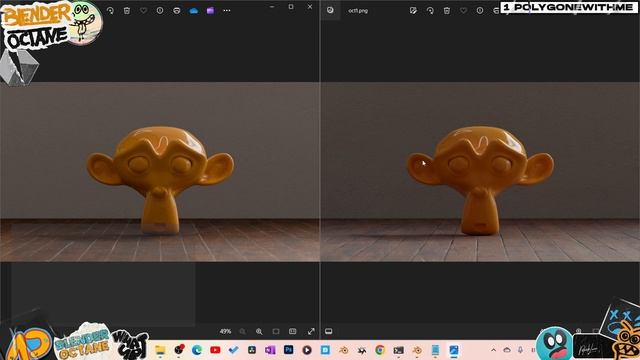The image size is (640, 360).
Task: Open Edit image in the right Photos window
Action: (x=413, y=11)
